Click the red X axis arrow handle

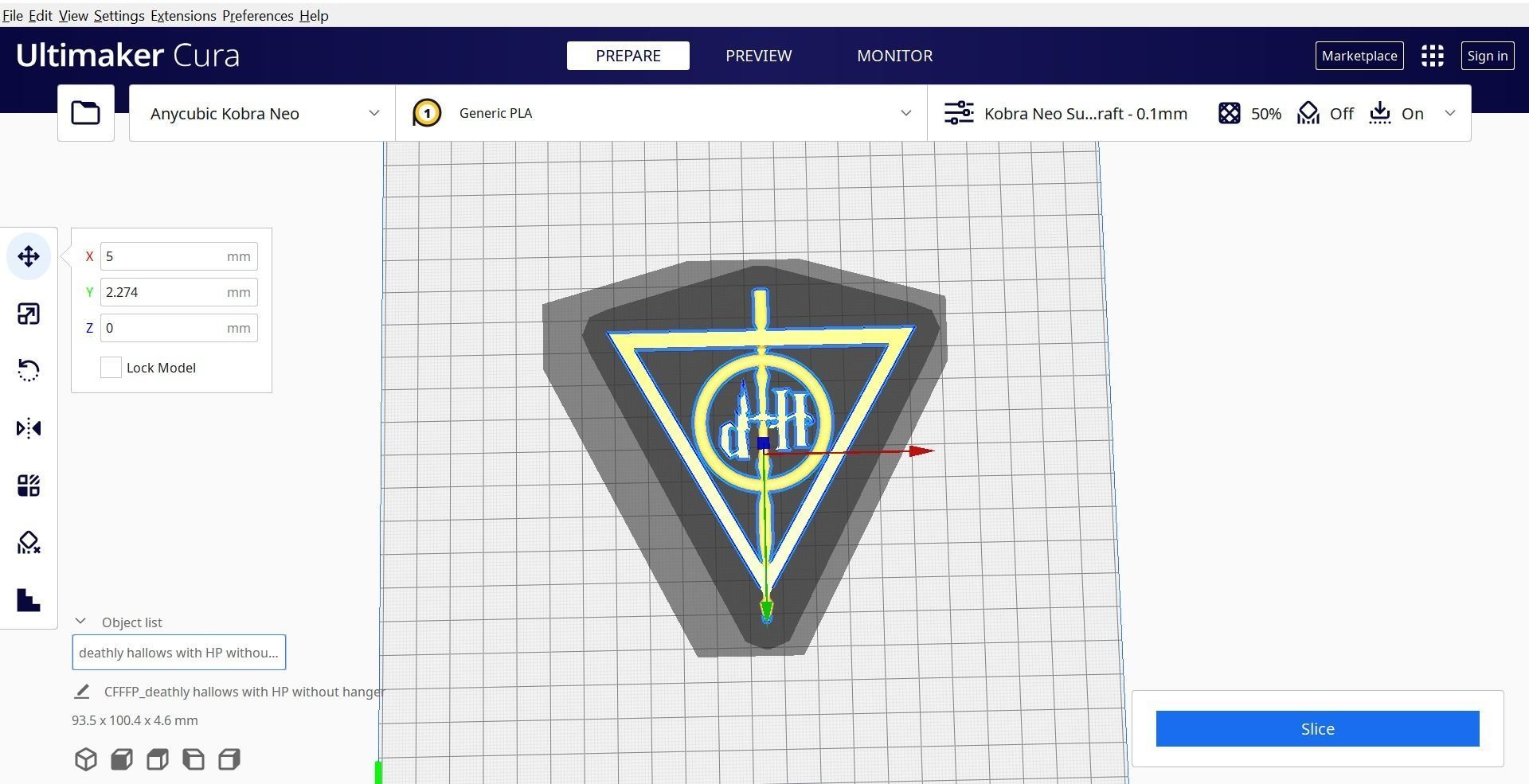(x=921, y=451)
